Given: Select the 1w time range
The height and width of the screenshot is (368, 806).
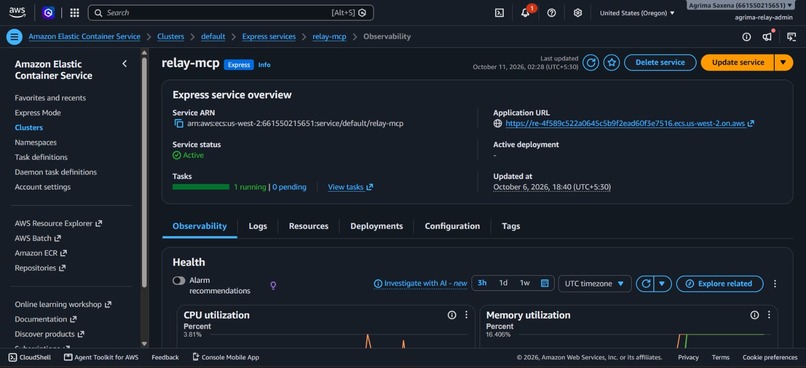Looking at the screenshot, I should click(x=524, y=283).
